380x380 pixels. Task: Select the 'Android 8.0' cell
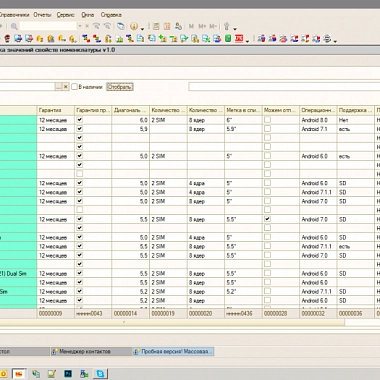318,120
